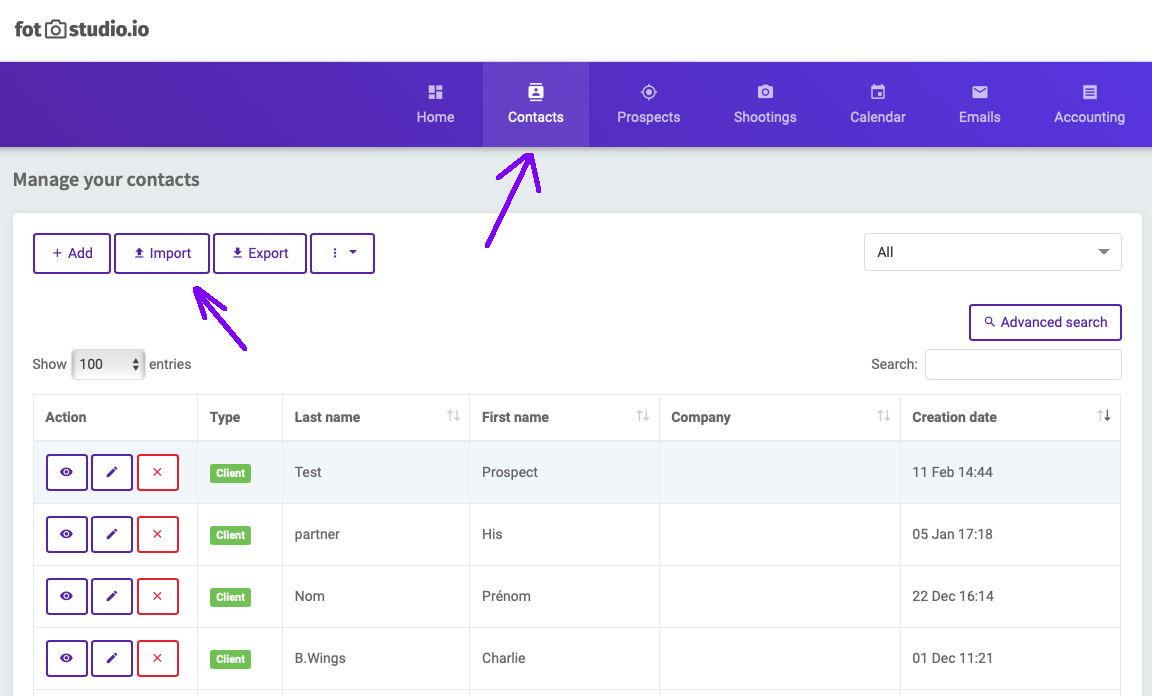
Task: View the partner His contact (eye icon)
Action: (x=67, y=534)
